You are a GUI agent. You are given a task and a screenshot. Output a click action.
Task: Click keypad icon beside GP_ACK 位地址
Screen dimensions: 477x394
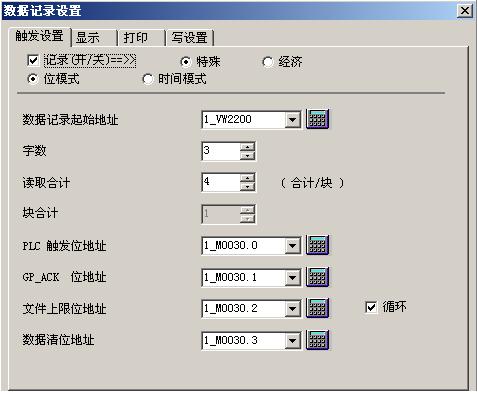[317, 277]
